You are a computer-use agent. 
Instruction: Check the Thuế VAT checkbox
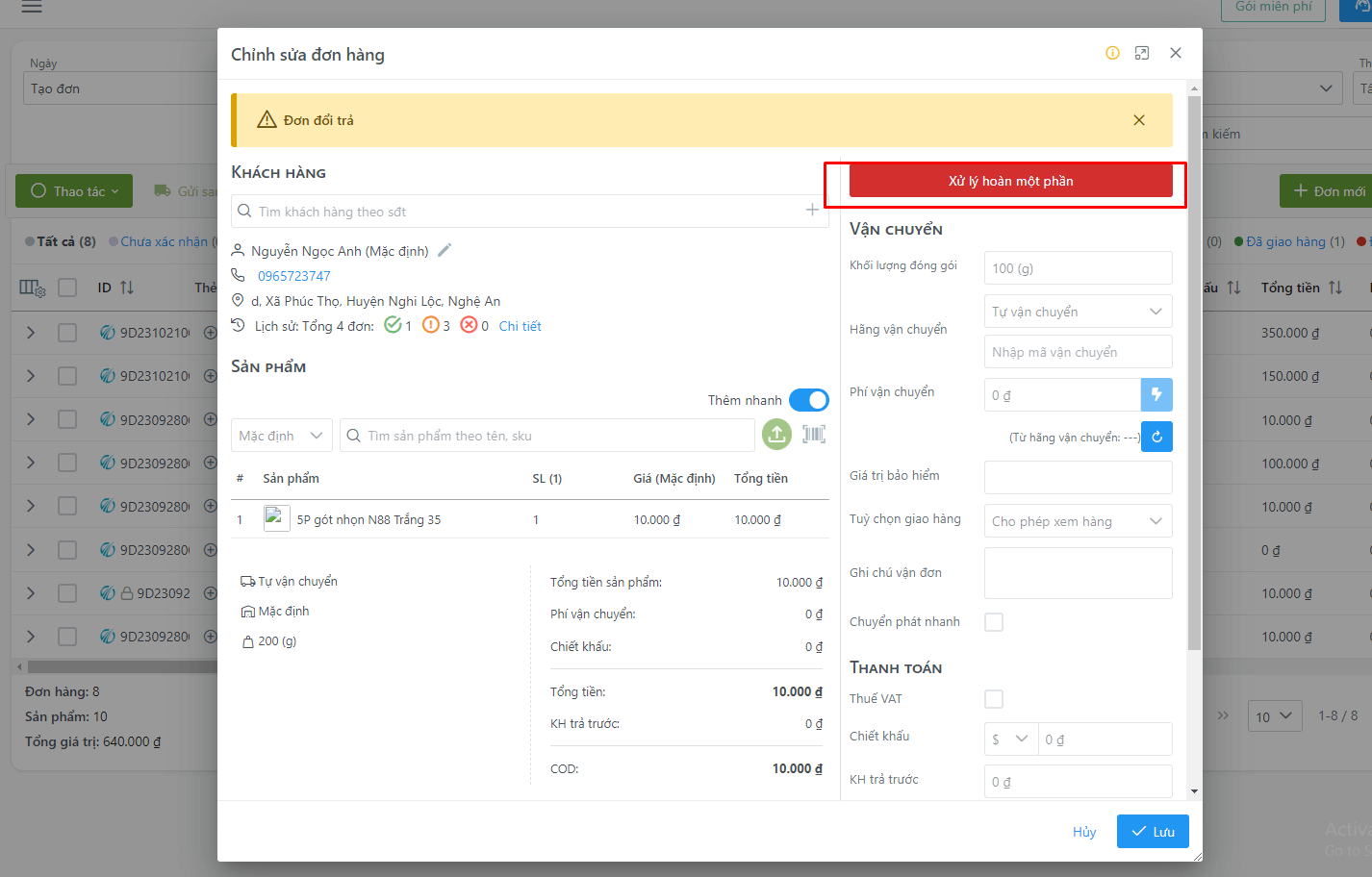click(994, 699)
